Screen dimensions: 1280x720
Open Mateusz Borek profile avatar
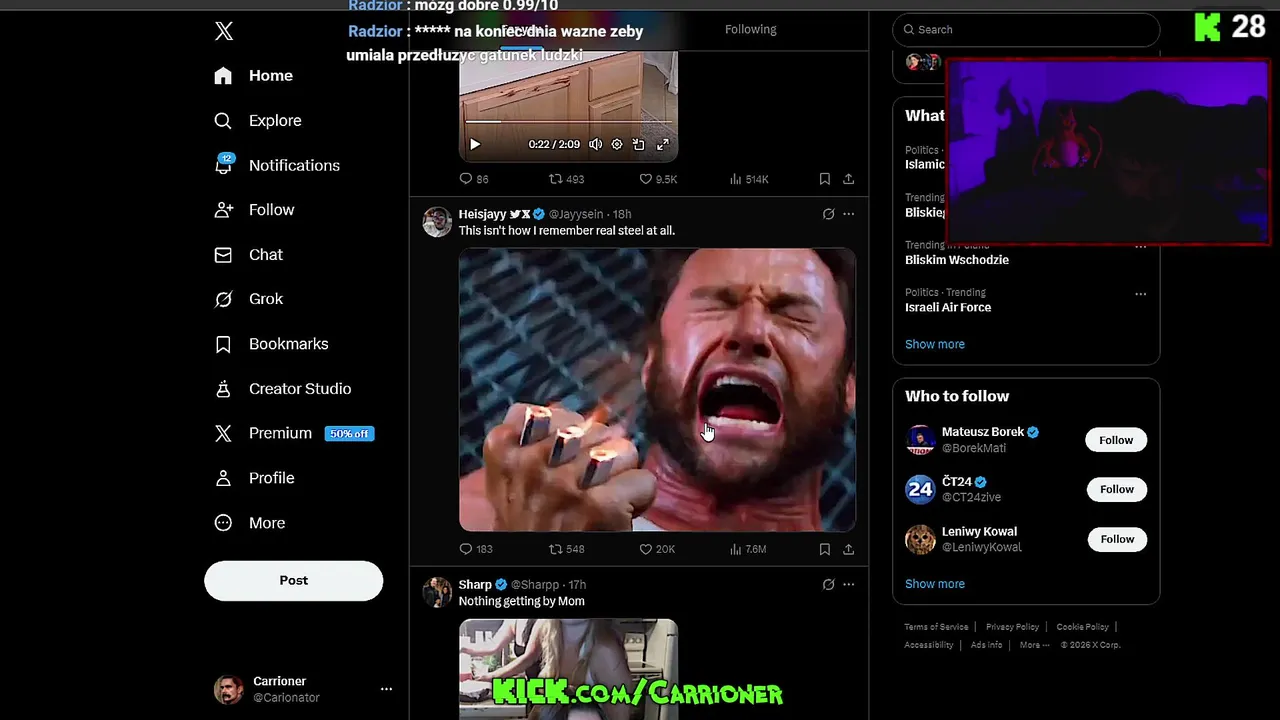pos(920,440)
